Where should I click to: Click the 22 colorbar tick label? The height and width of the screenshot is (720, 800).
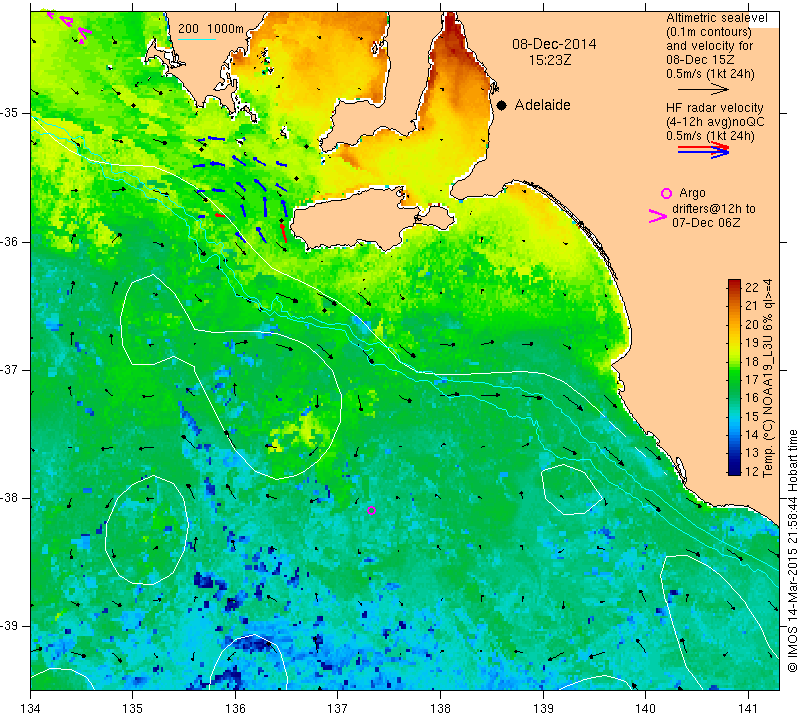click(752, 287)
